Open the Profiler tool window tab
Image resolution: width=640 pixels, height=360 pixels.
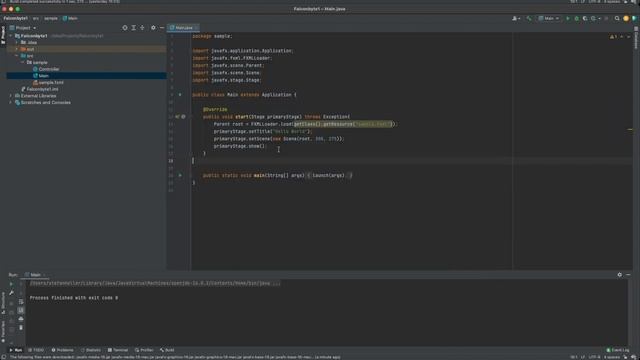point(144,350)
